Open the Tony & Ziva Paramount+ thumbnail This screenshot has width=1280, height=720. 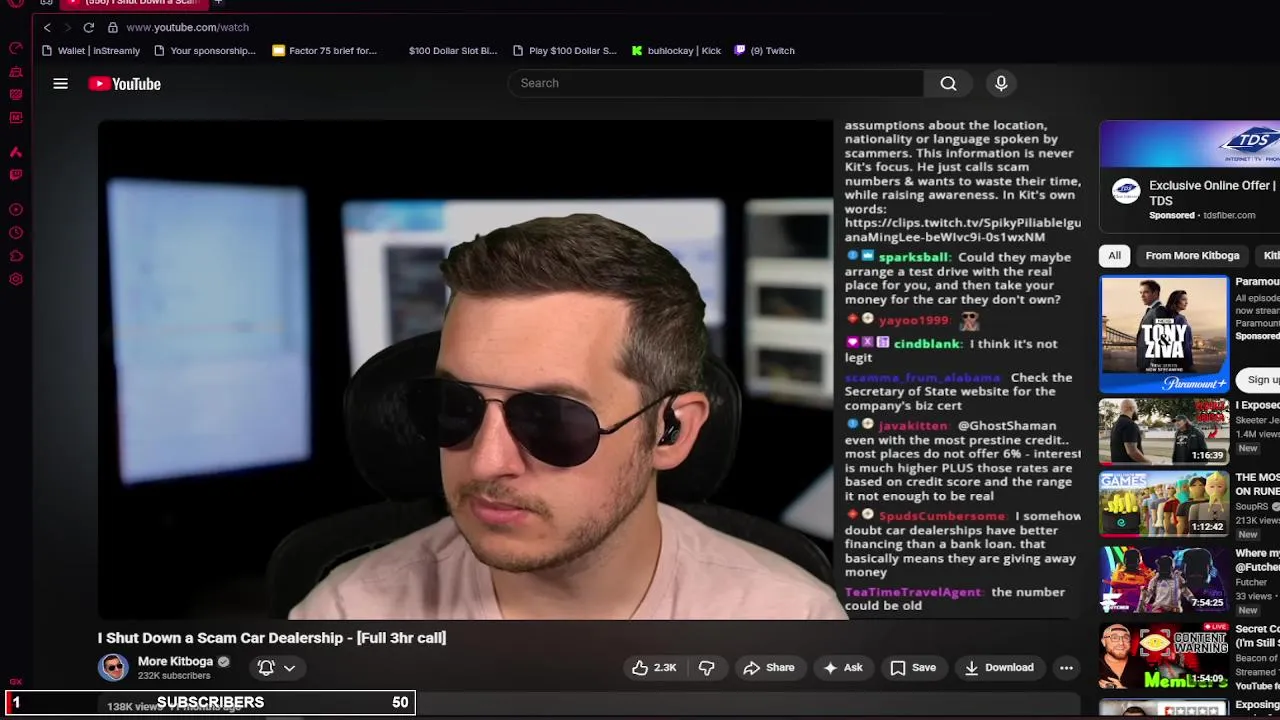tap(1164, 333)
